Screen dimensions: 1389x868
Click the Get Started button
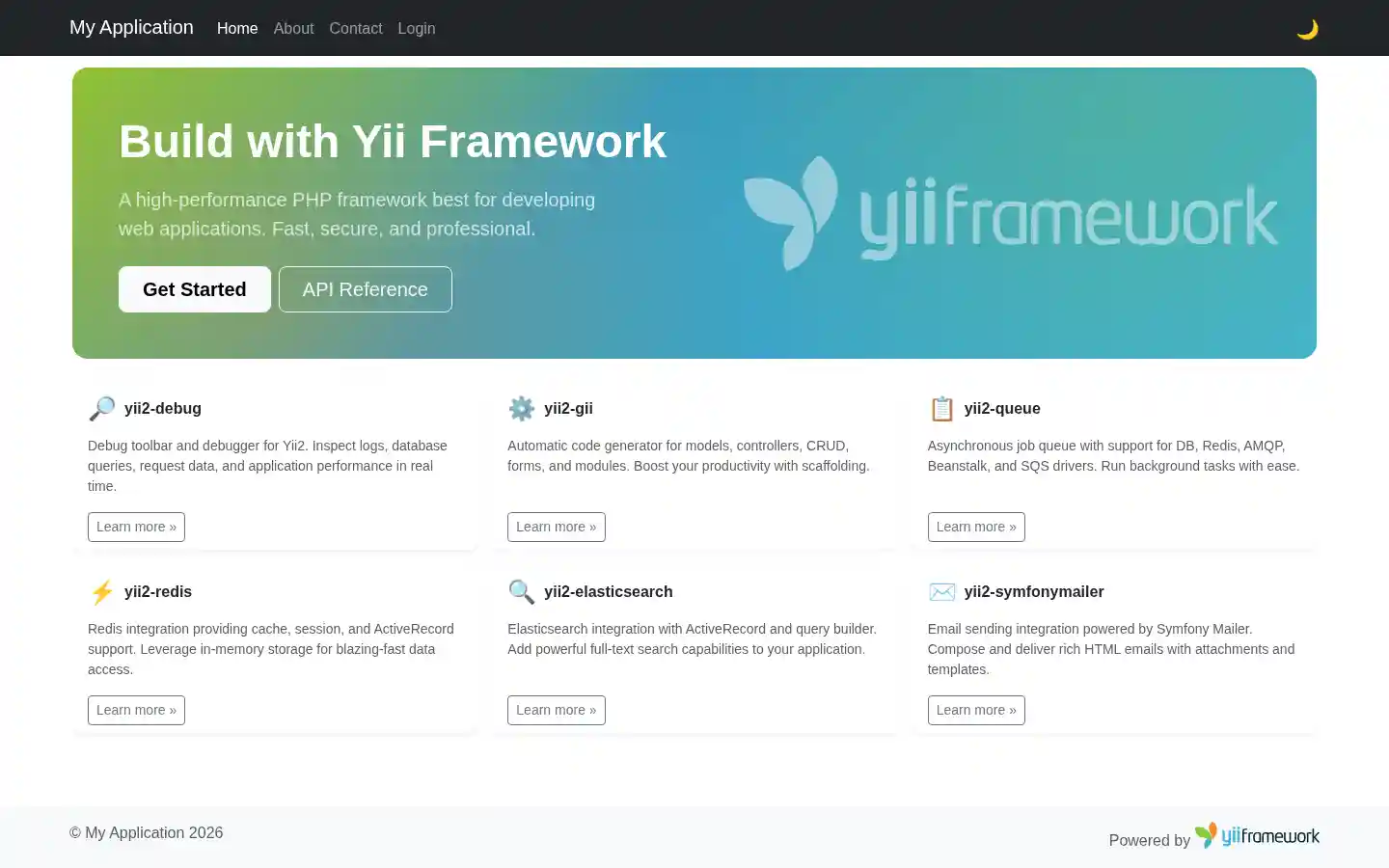click(195, 289)
